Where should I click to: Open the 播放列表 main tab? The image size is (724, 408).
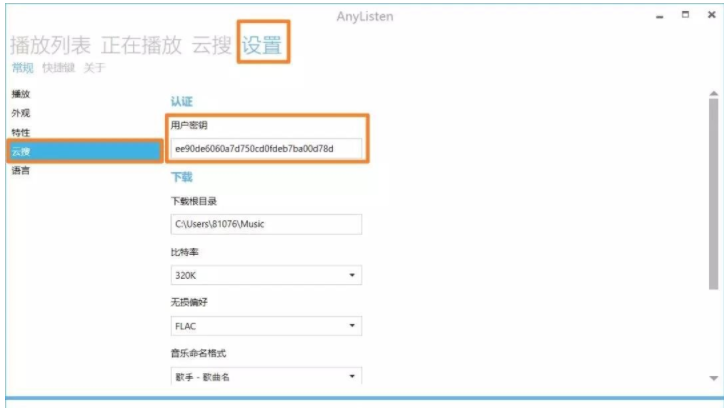[50, 45]
